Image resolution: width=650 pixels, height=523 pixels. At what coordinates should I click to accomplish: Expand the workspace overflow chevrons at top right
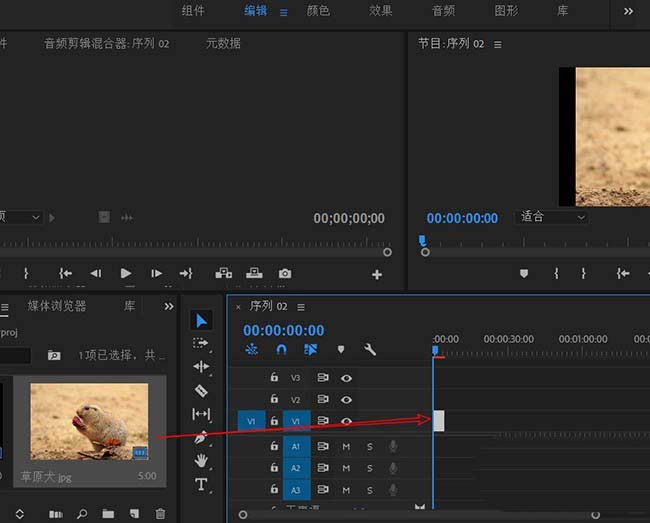[x=628, y=11]
